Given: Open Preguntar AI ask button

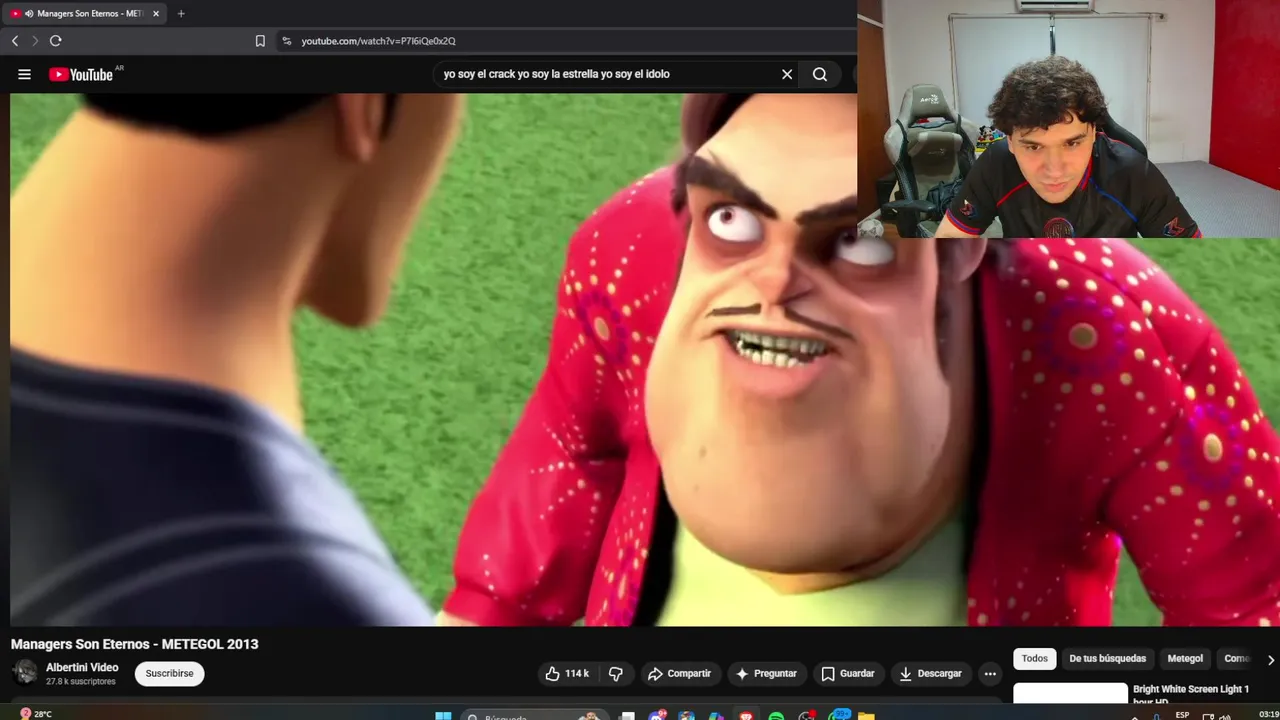Looking at the screenshot, I should tap(767, 674).
